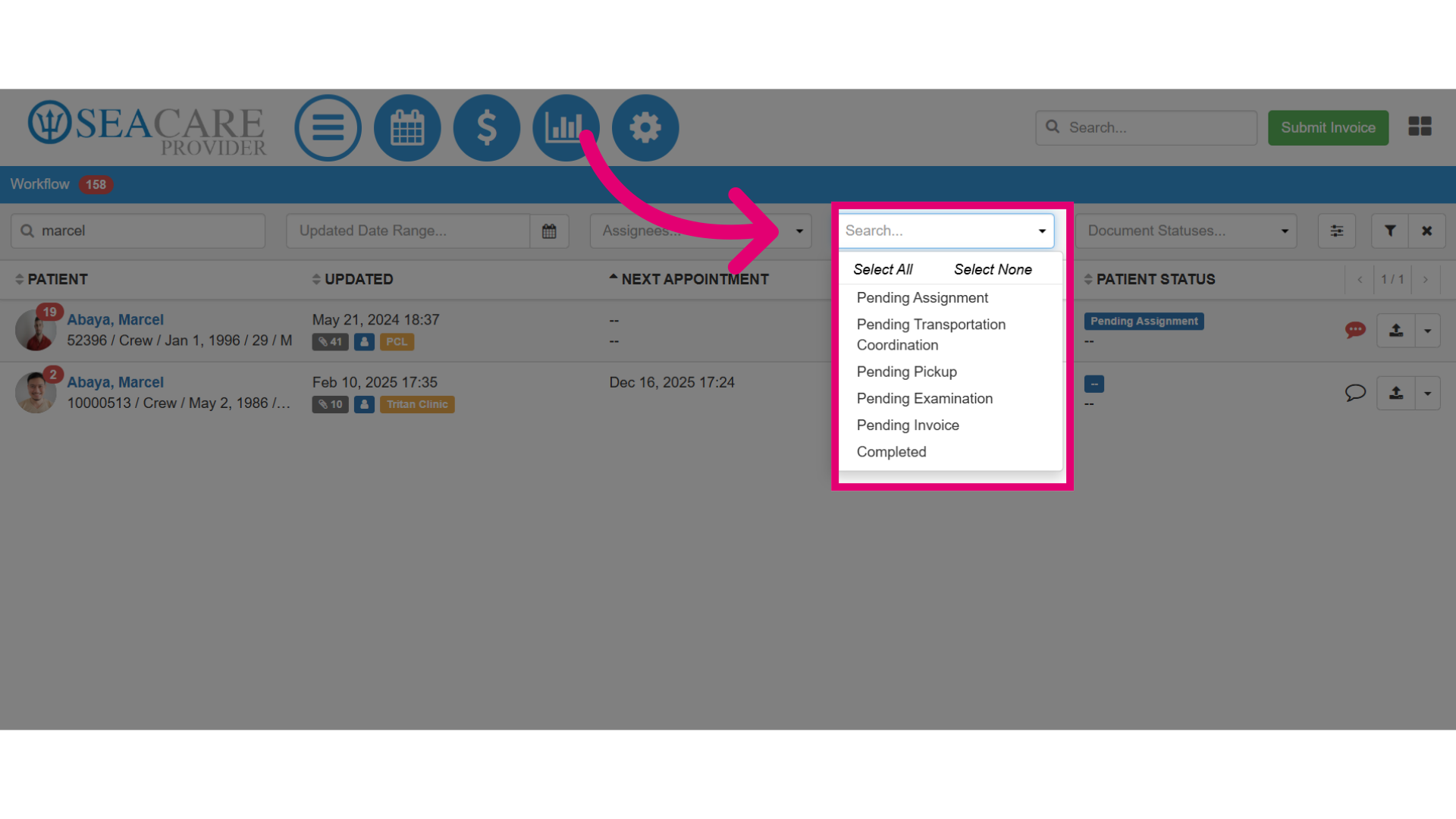
Task: Choose Select All in the status list
Action: point(883,269)
